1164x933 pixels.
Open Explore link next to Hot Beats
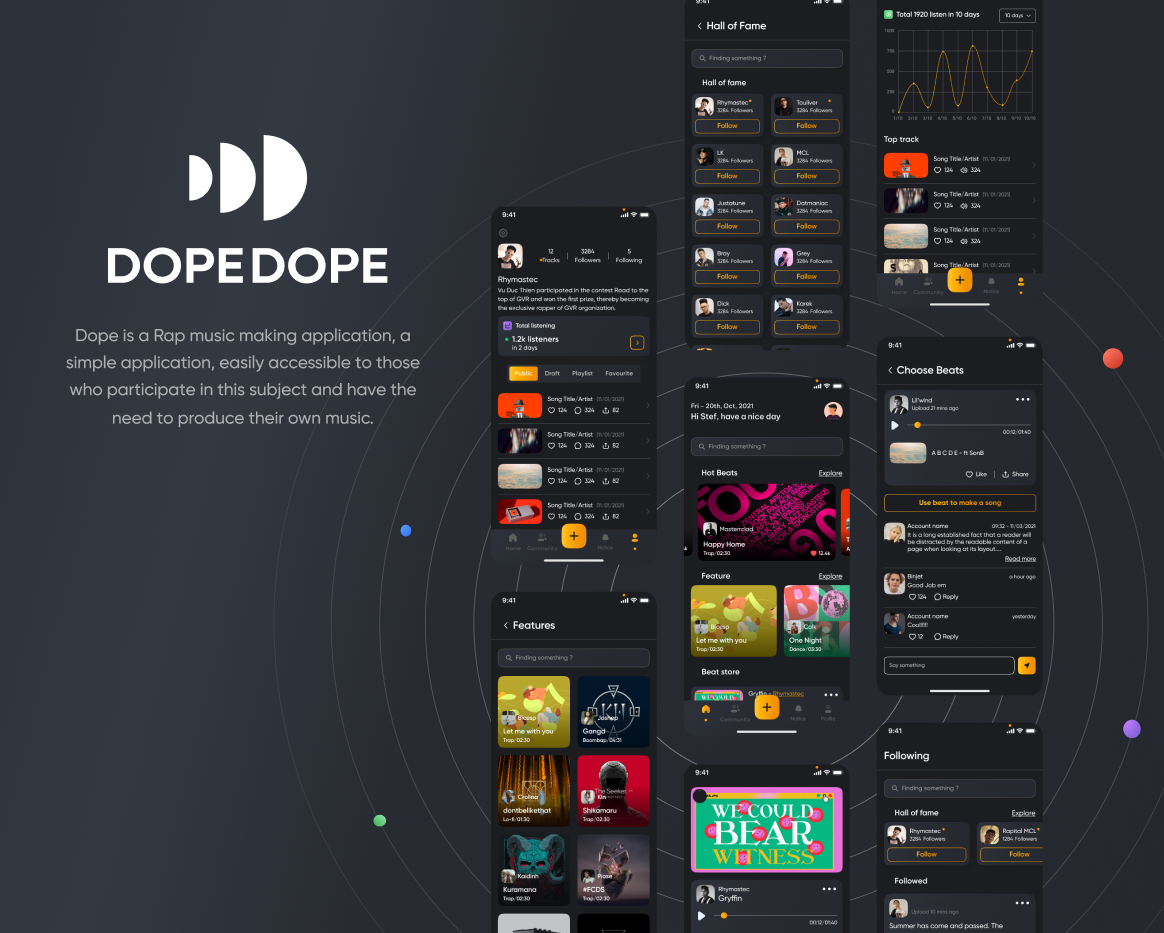click(x=830, y=474)
